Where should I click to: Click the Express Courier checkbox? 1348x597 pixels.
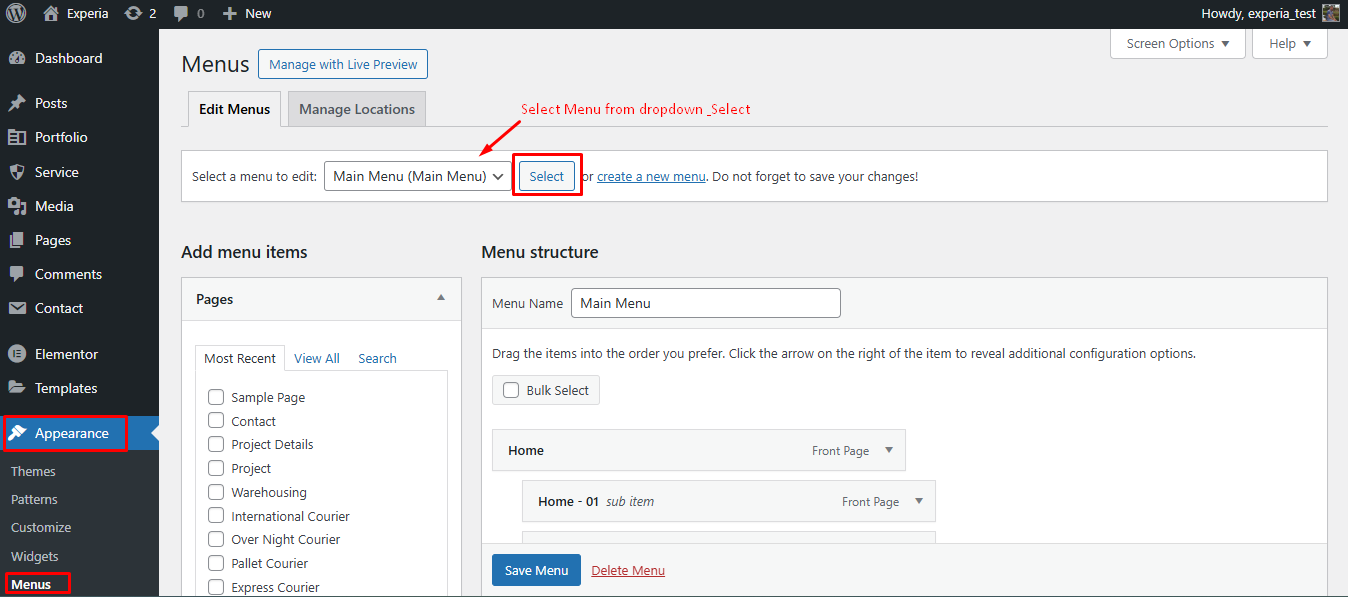216,587
